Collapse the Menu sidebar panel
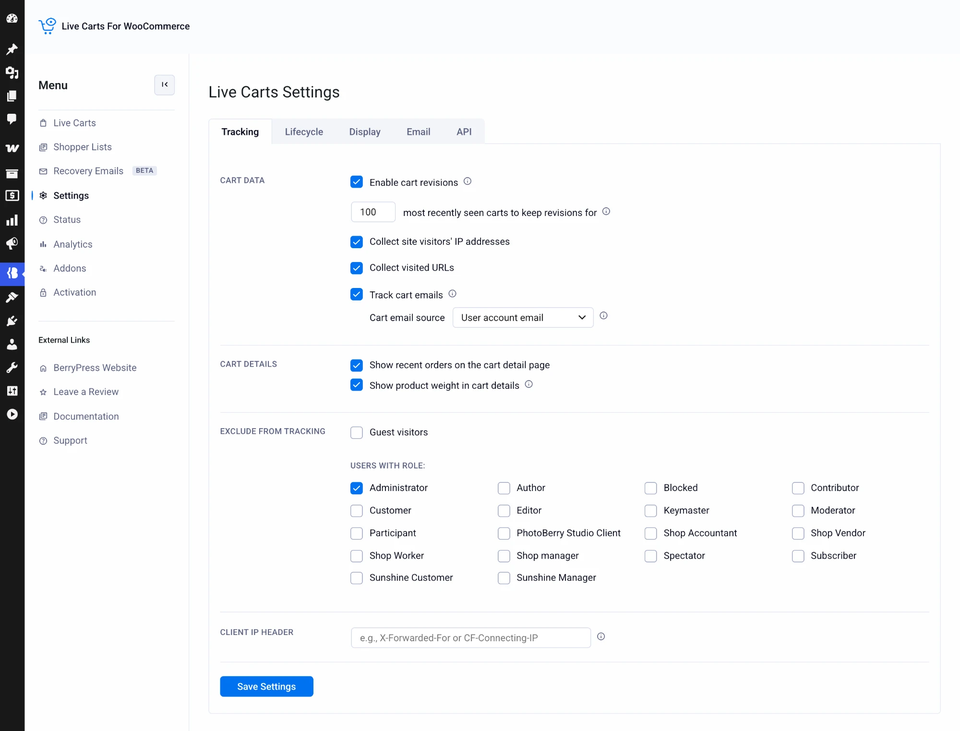The image size is (960, 731). click(x=164, y=84)
